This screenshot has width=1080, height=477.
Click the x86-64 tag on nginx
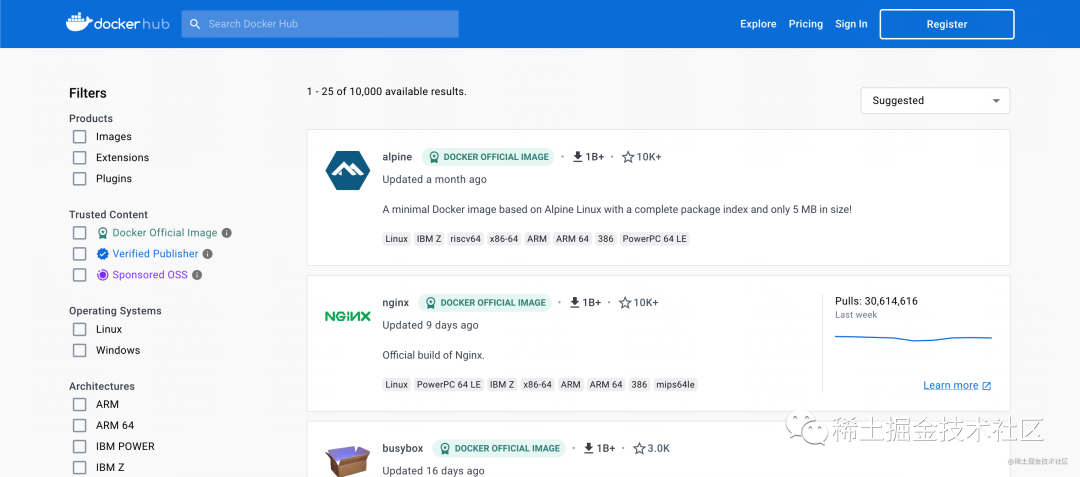pos(537,385)
